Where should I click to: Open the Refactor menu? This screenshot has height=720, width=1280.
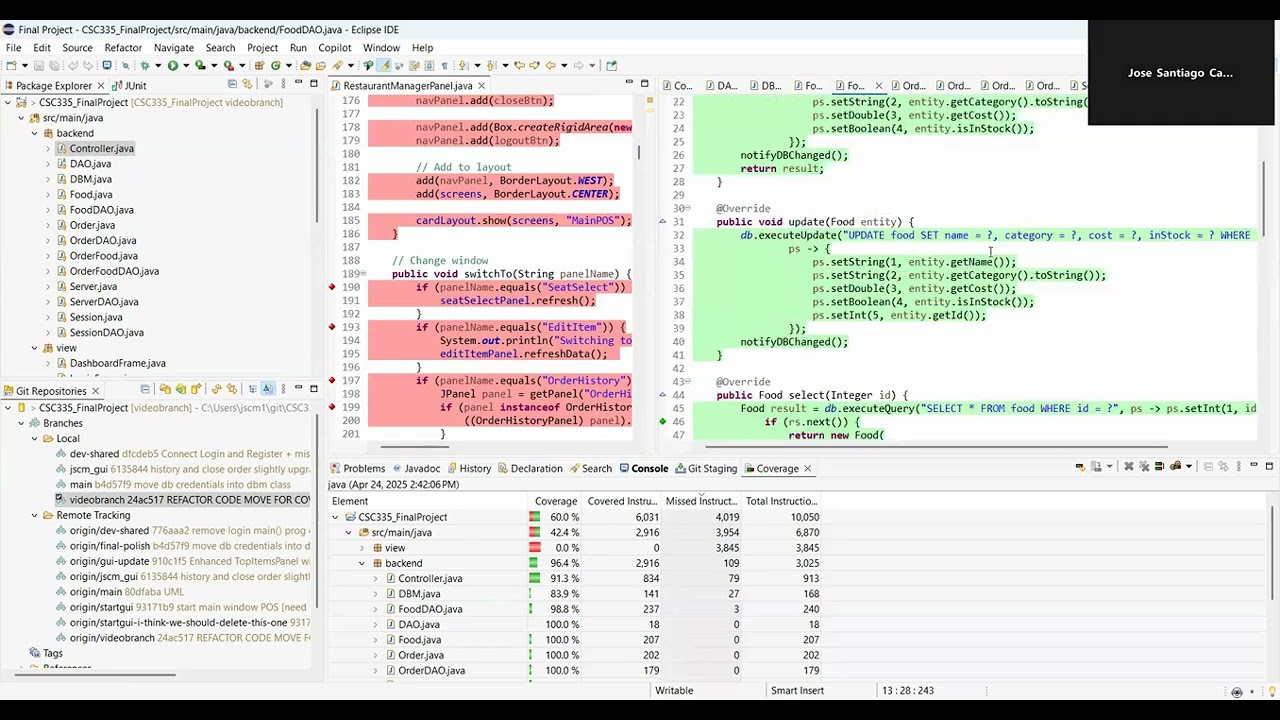pyautogui.click(x=123, y=48)
